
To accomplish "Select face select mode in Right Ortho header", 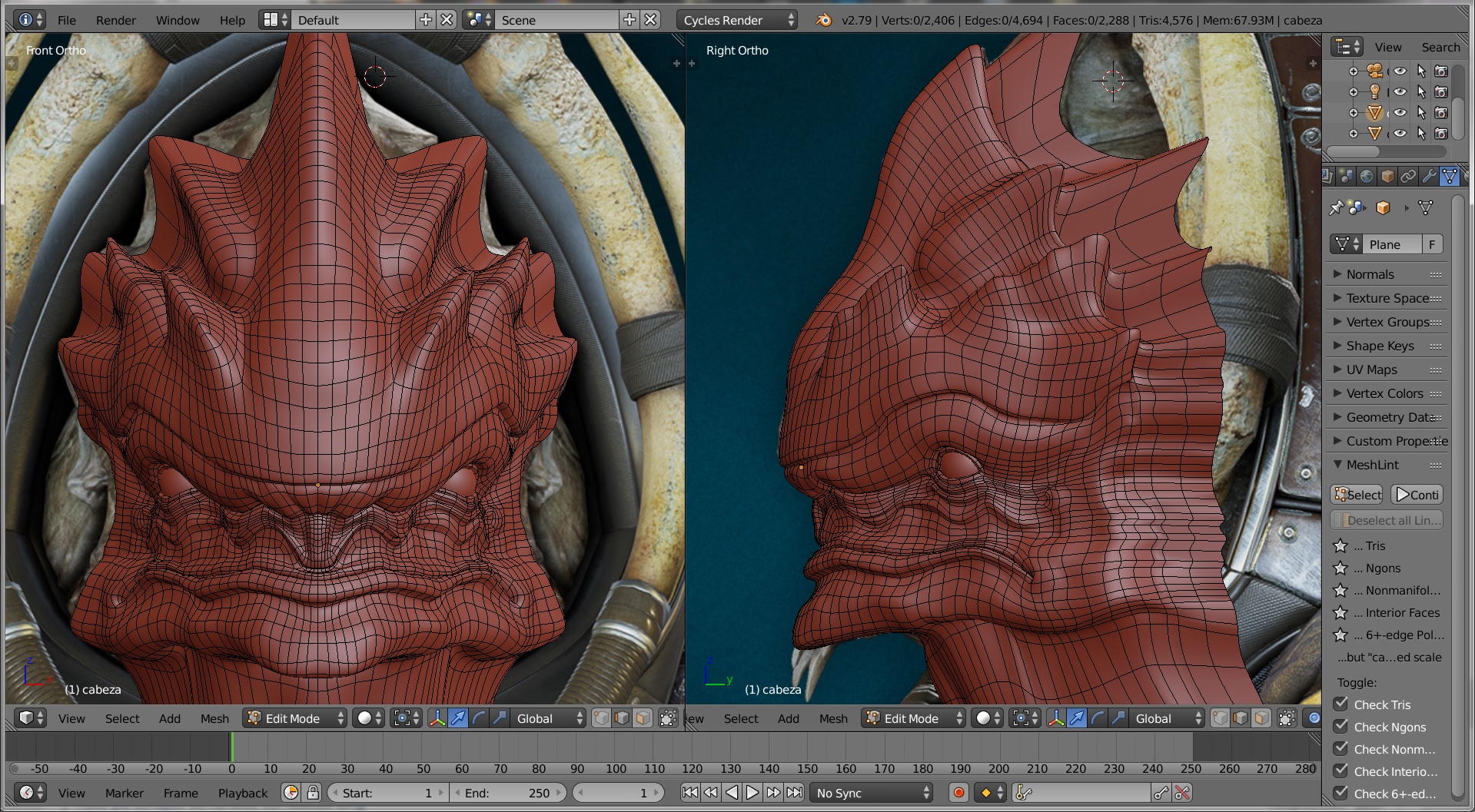I will [1261, 718].
